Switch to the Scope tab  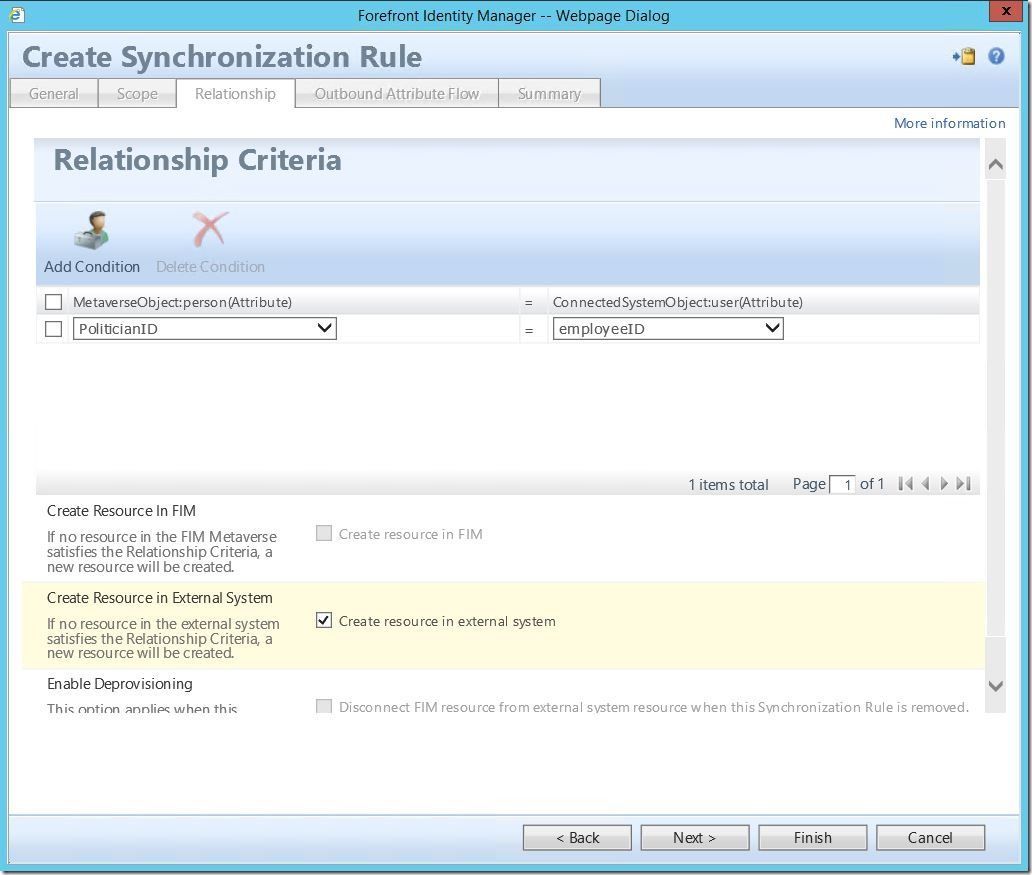(x=137, y=93)
